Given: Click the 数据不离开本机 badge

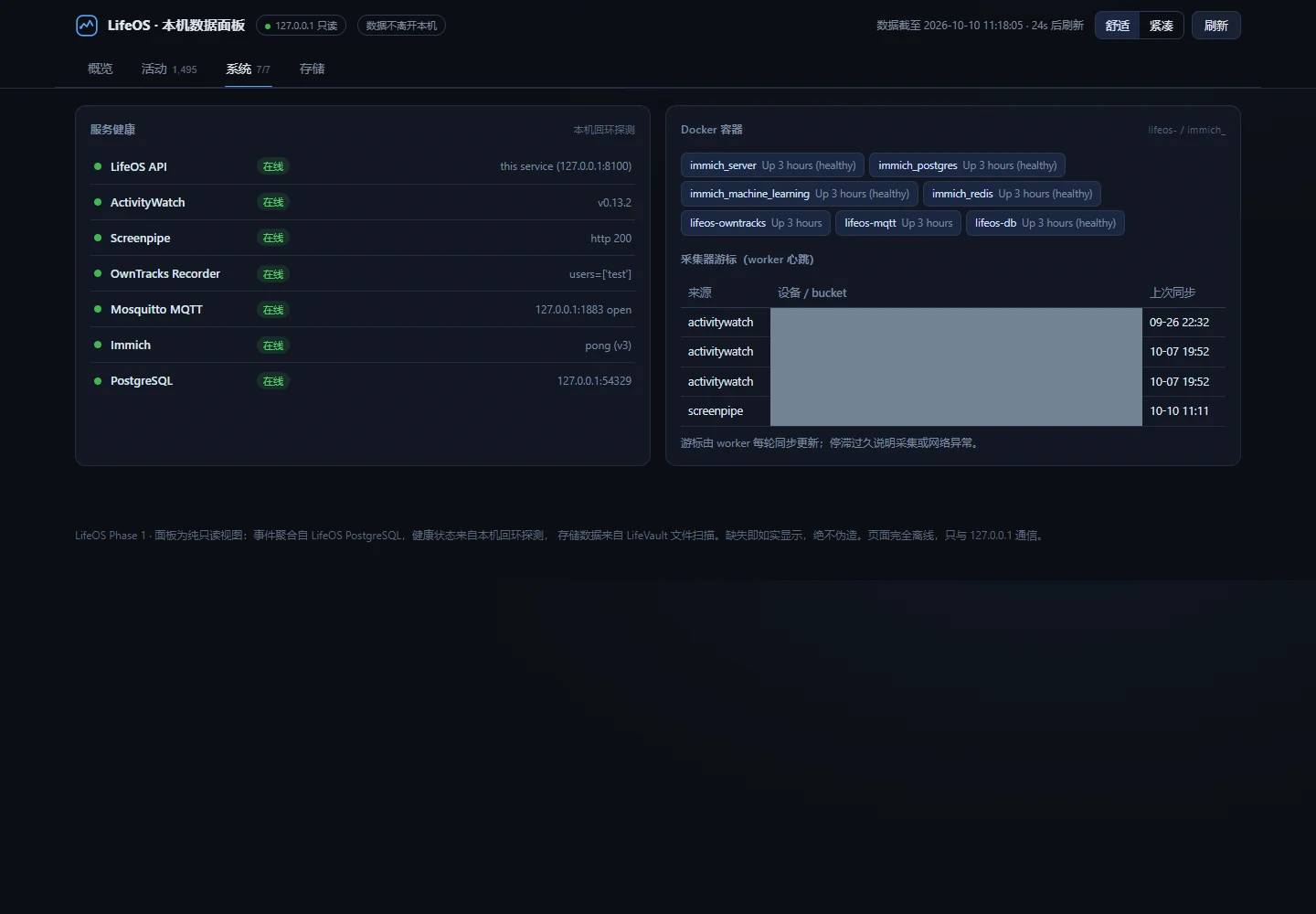Looking at the screenshot, I should 401,26.
